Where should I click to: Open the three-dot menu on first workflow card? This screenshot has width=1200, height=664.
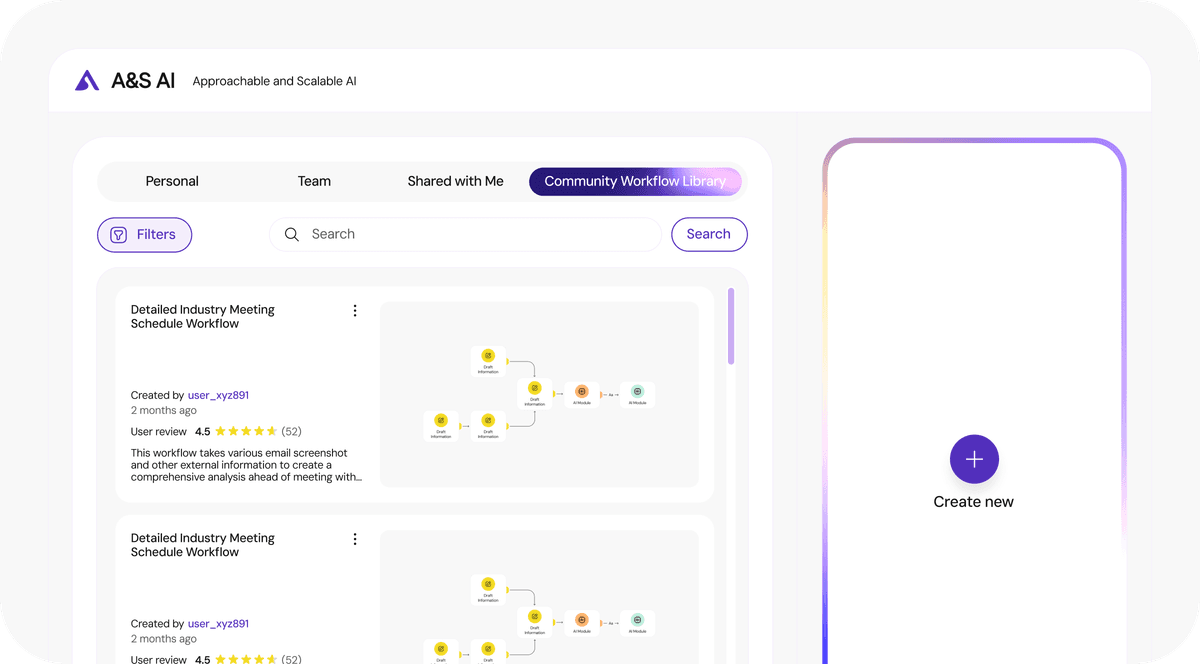[355, 310]
